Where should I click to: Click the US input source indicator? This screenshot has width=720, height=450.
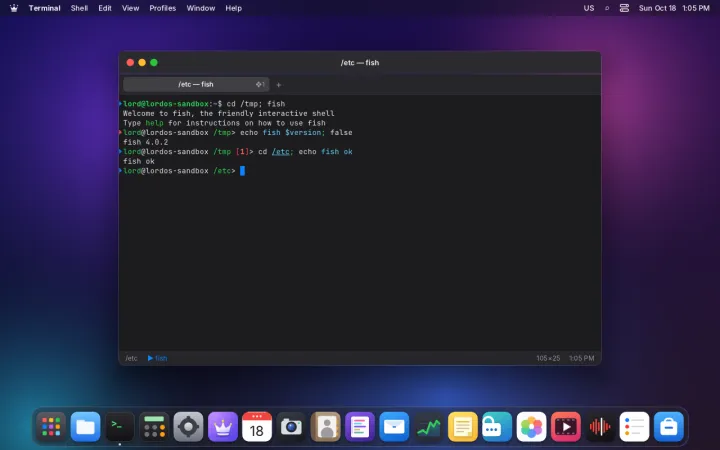589,8
